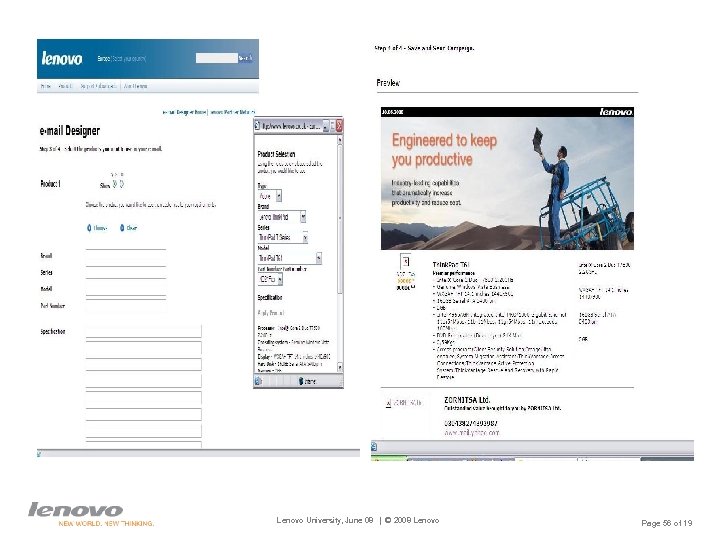Open the Series dropdown showing ThinkPad T Series
Image resolution: width=720 pixels, height=540 pixels.
[x=283, y=237]
